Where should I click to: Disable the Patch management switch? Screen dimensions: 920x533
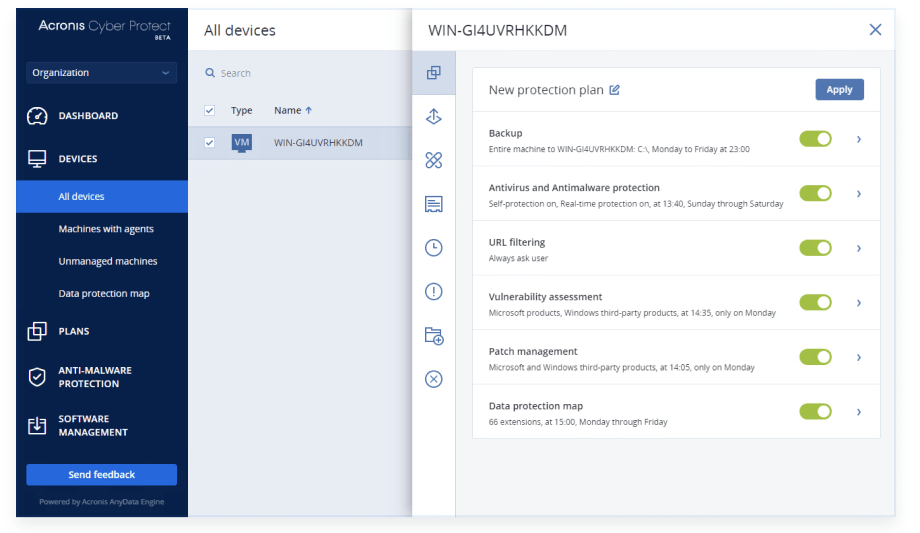pyautogui.click(x=816, y=357)
